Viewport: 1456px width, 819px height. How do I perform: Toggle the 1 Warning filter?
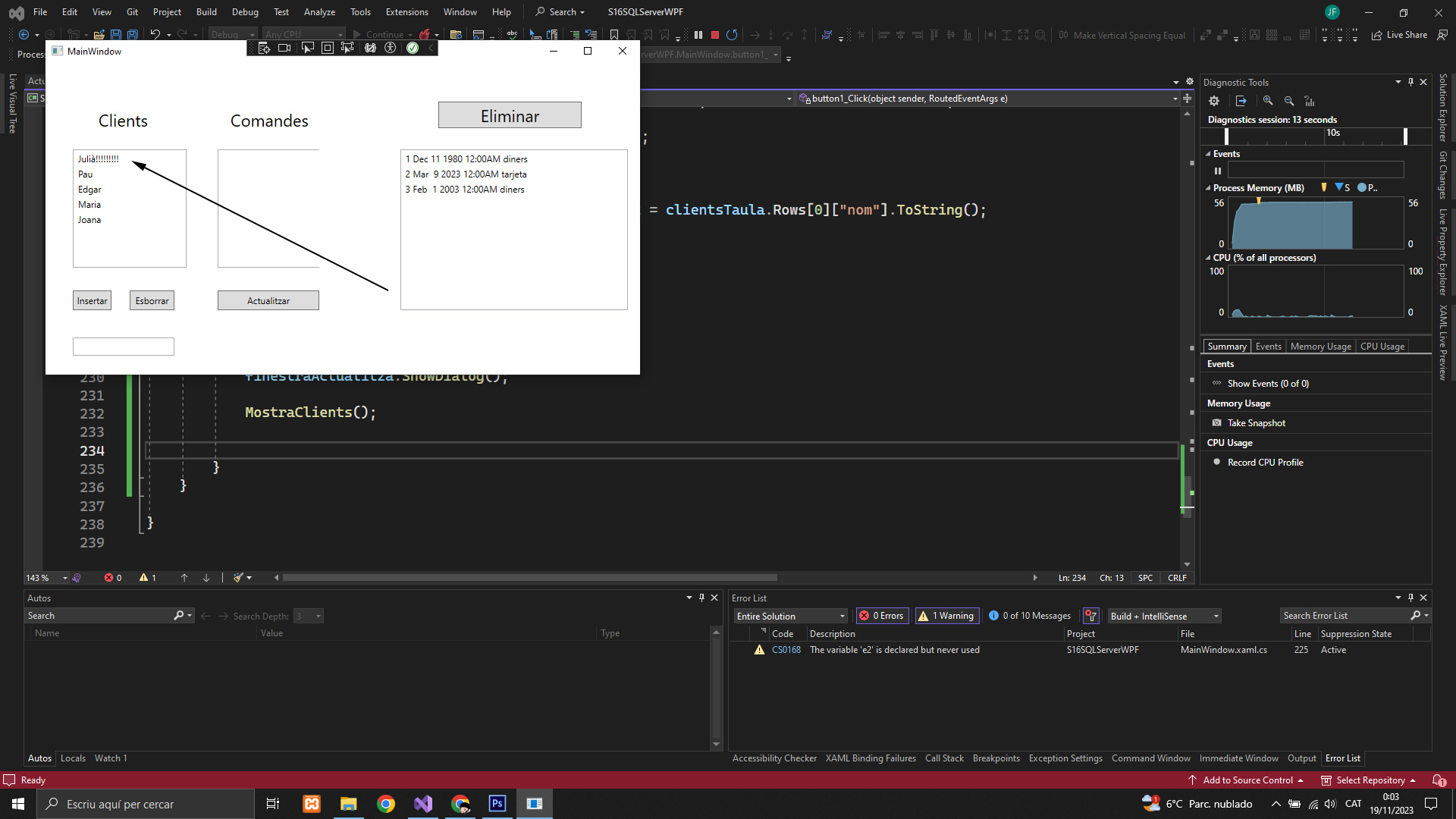pos(946,616)
